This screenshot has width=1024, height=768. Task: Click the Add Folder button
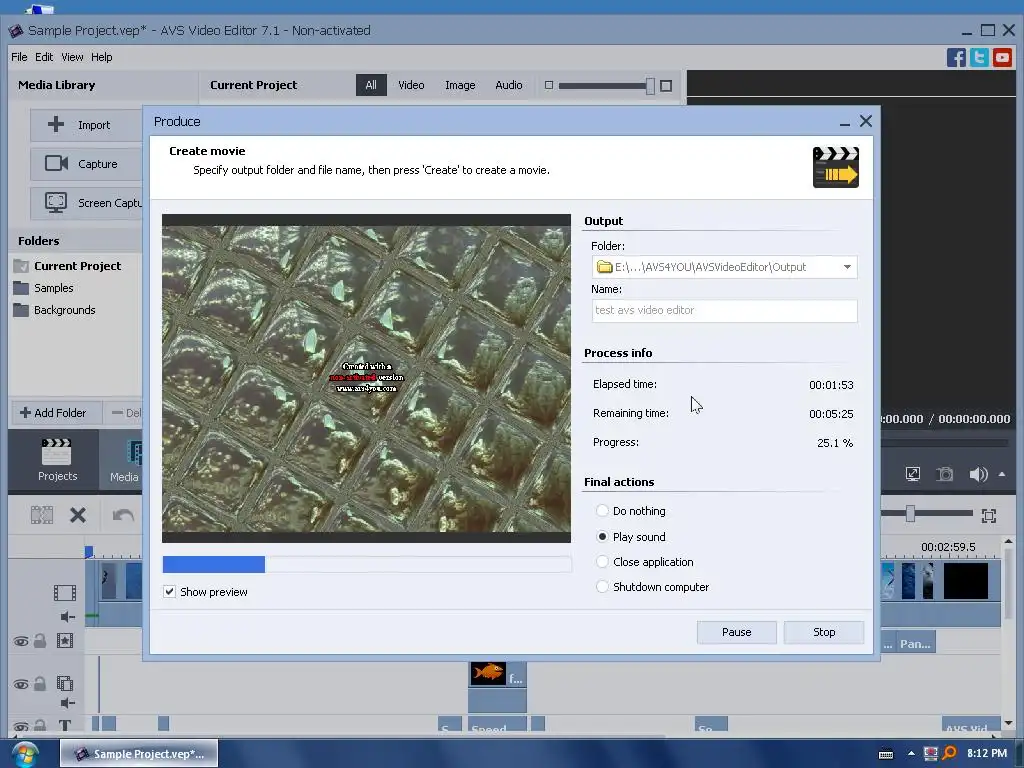[x=55, y=413]
